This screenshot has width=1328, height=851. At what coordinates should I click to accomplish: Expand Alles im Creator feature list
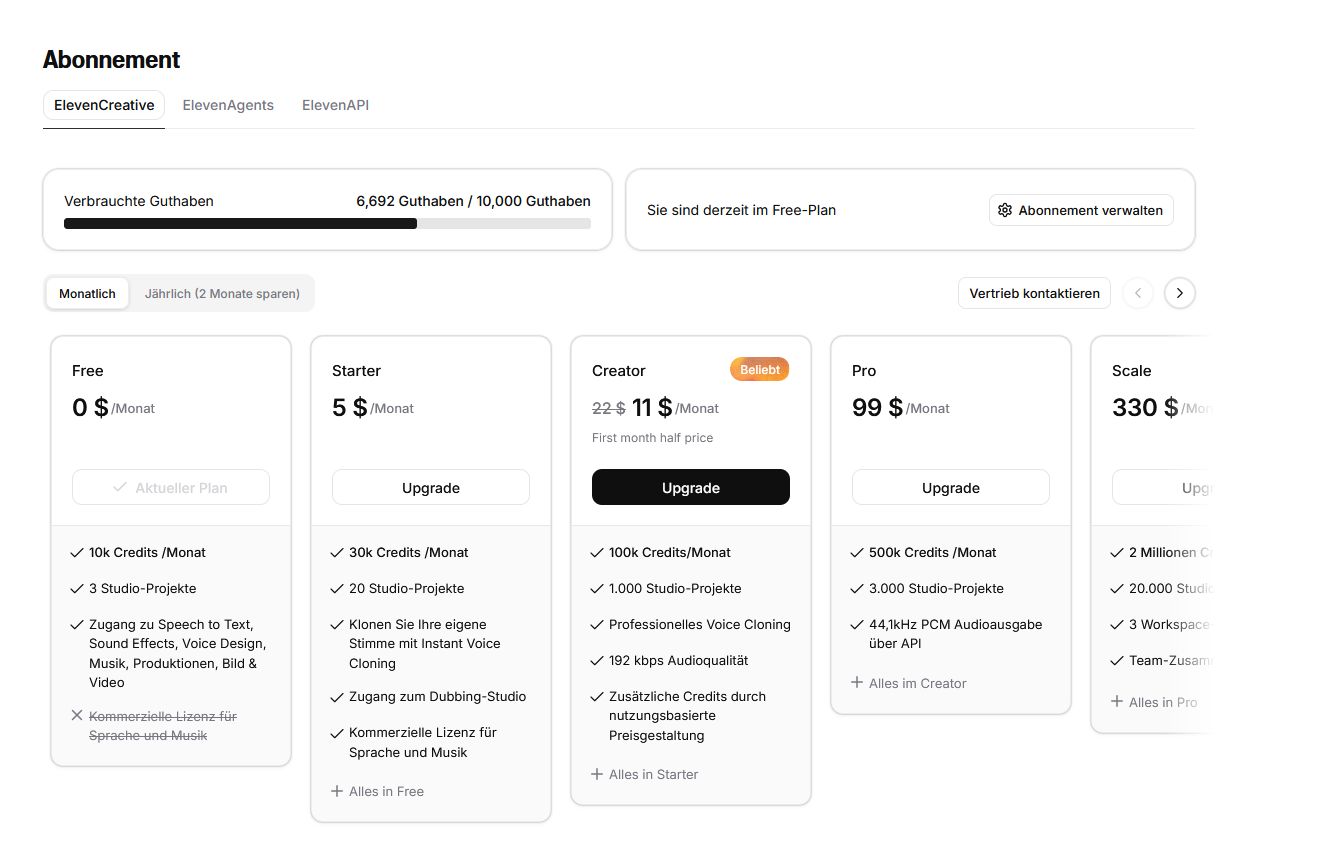coord(909,683)
